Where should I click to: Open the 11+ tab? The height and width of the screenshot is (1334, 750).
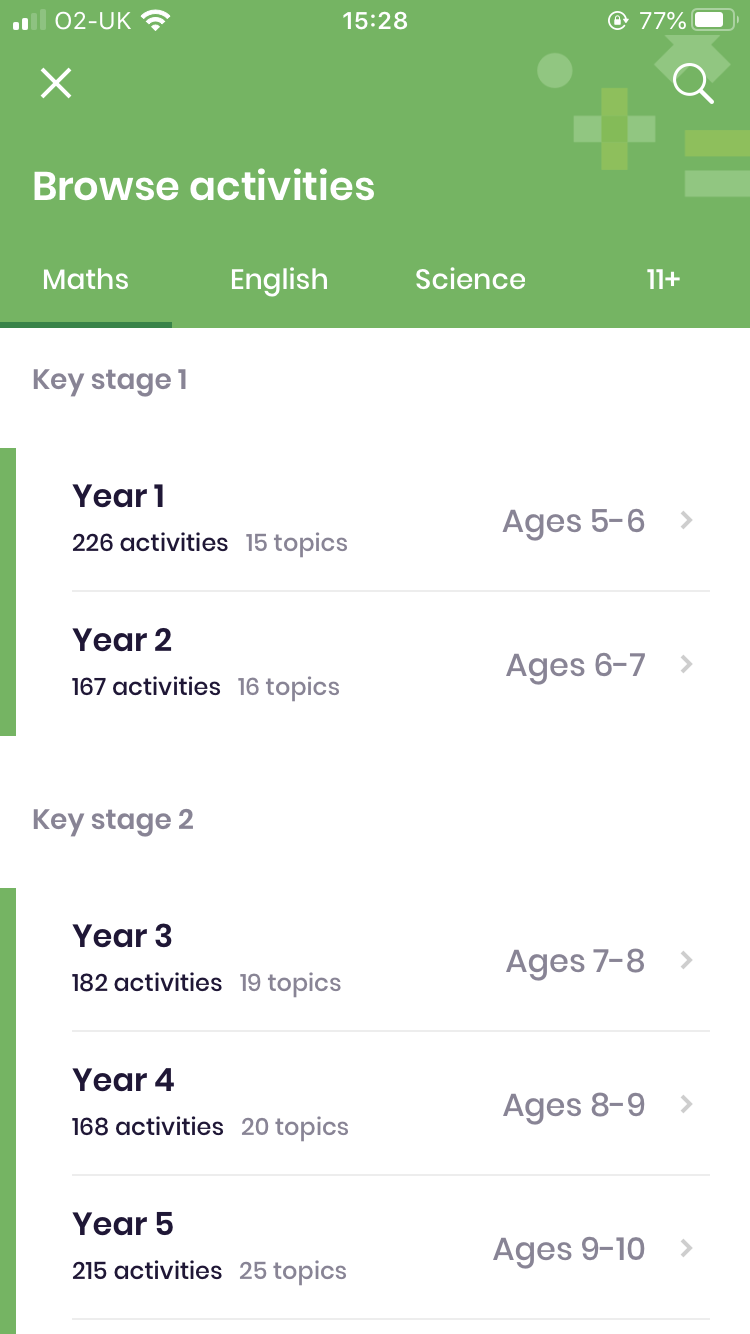click(x=663, y=279)
